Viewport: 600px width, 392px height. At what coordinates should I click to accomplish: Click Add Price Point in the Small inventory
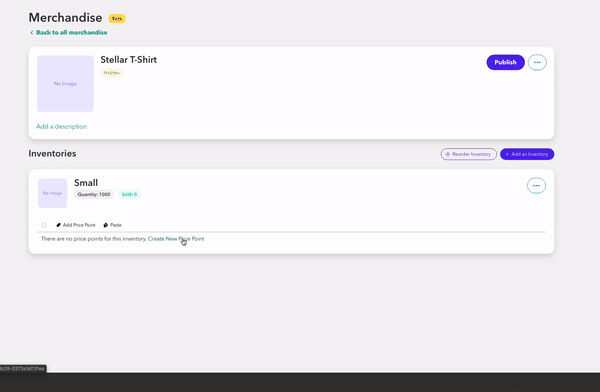[x=76, y=225]
